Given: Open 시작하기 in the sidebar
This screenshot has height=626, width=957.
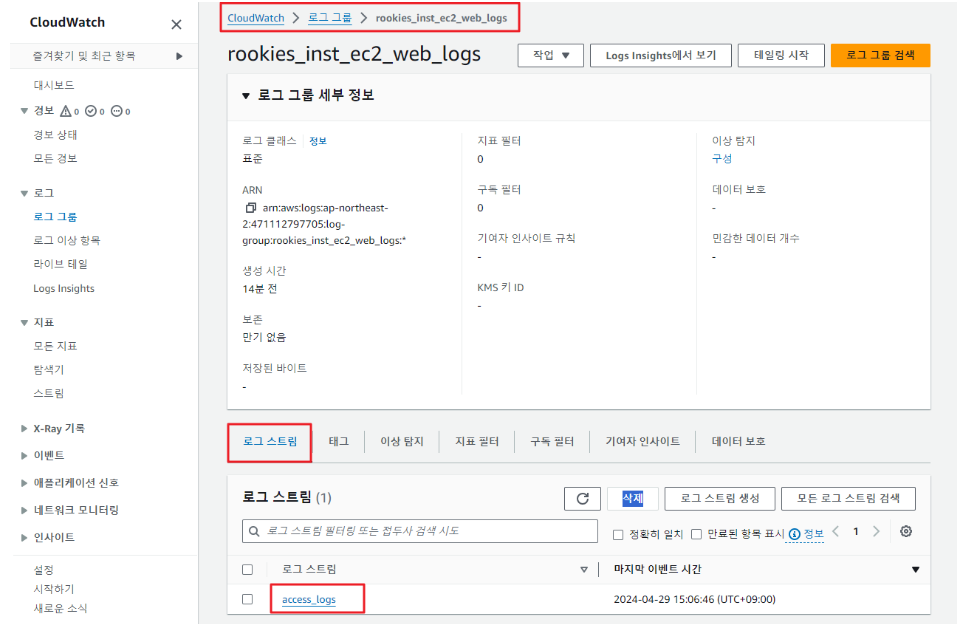Looking at the screenshot, I should click(54, 589).
